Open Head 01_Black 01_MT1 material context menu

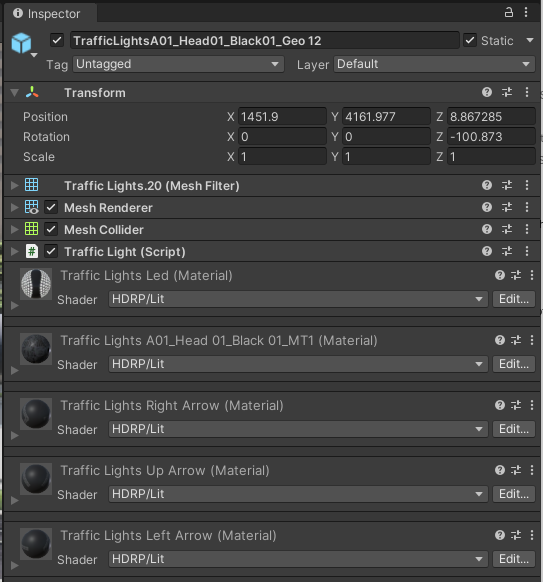(x=532, y=340)
